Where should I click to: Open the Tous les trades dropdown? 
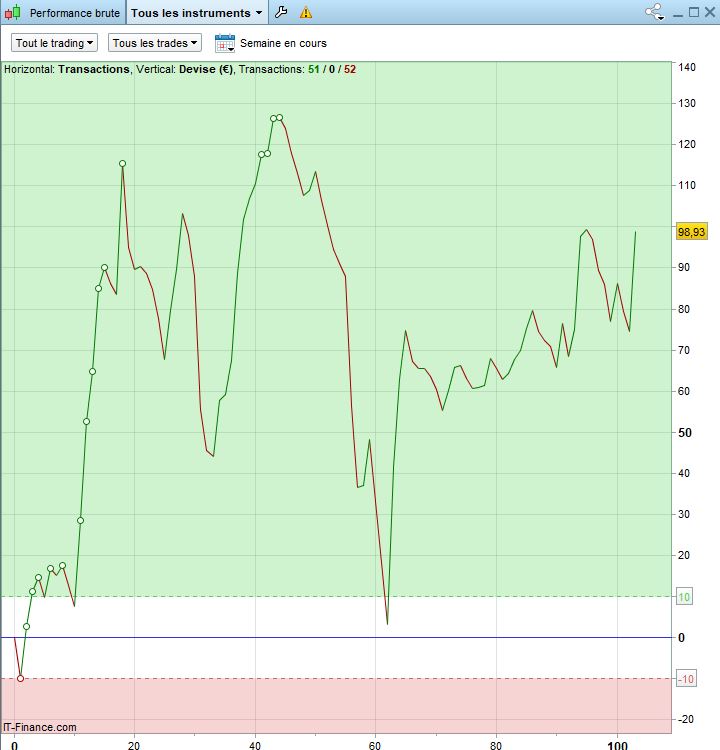point(155,43)
